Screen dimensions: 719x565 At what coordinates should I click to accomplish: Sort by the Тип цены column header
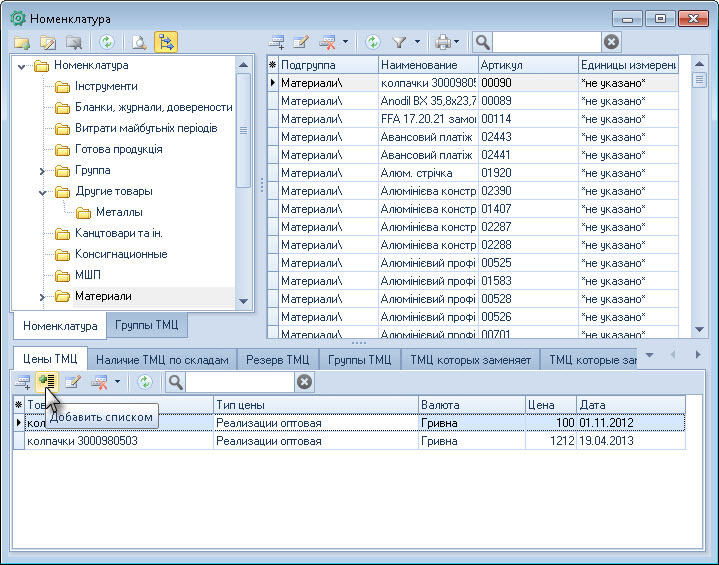[x=316, y=405]
